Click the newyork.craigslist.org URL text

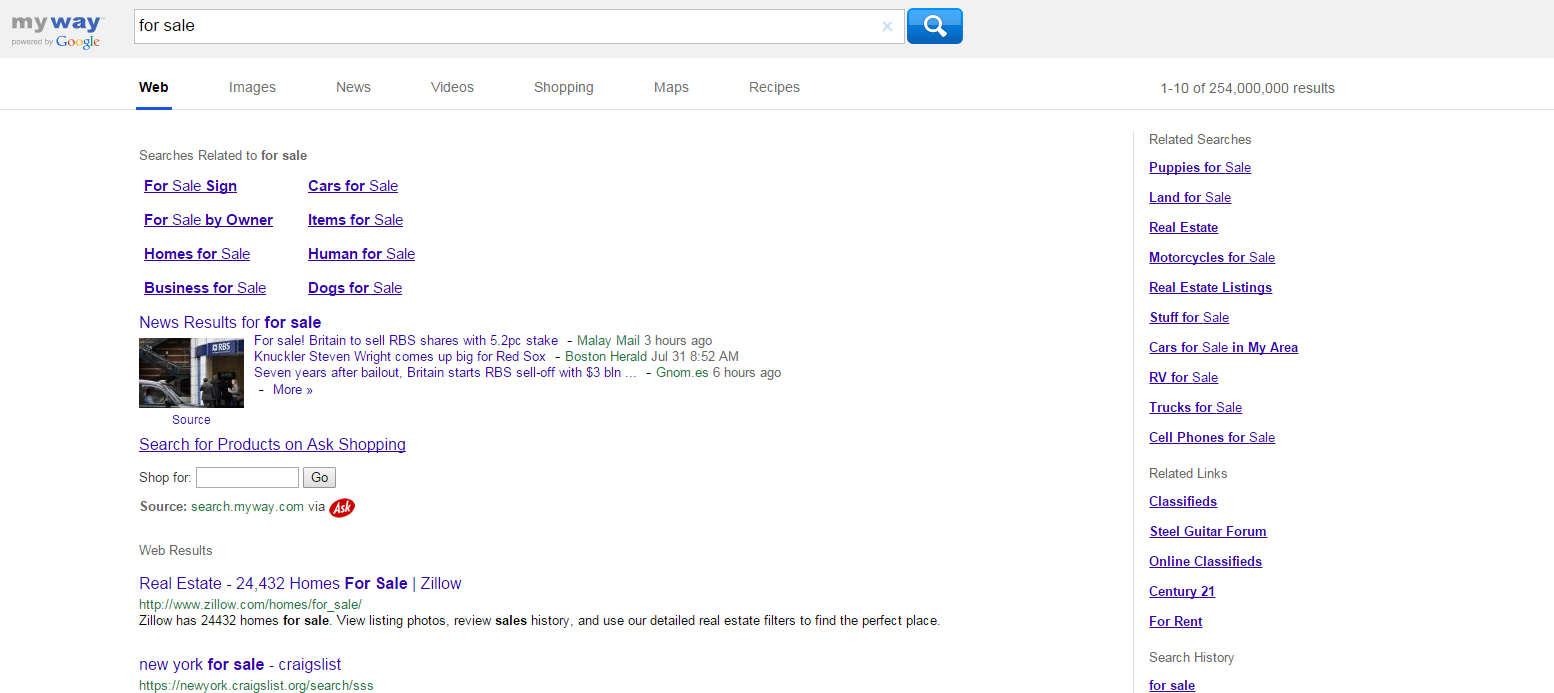(256, 686)
